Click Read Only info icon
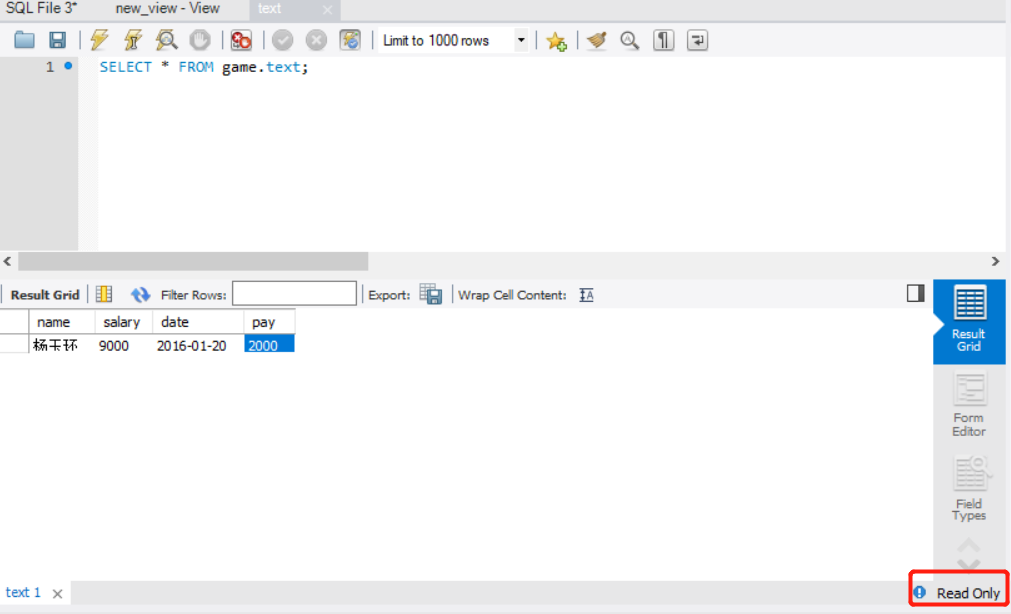The image size is (1011, 614). [x=919, y=592]
